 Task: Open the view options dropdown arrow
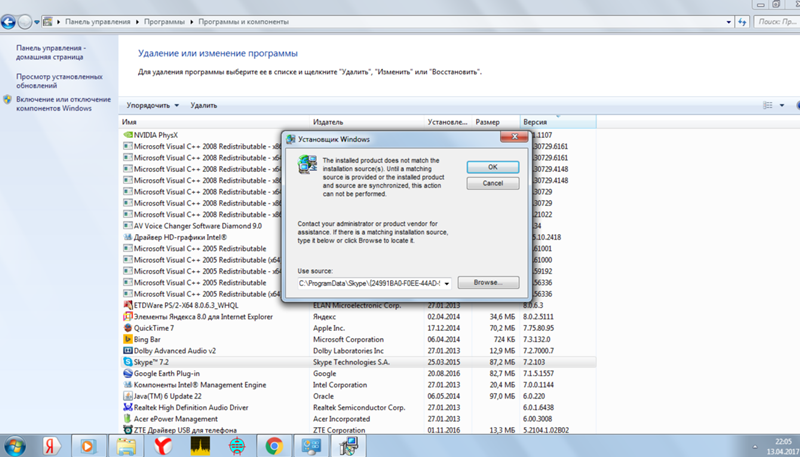[782, 106]
